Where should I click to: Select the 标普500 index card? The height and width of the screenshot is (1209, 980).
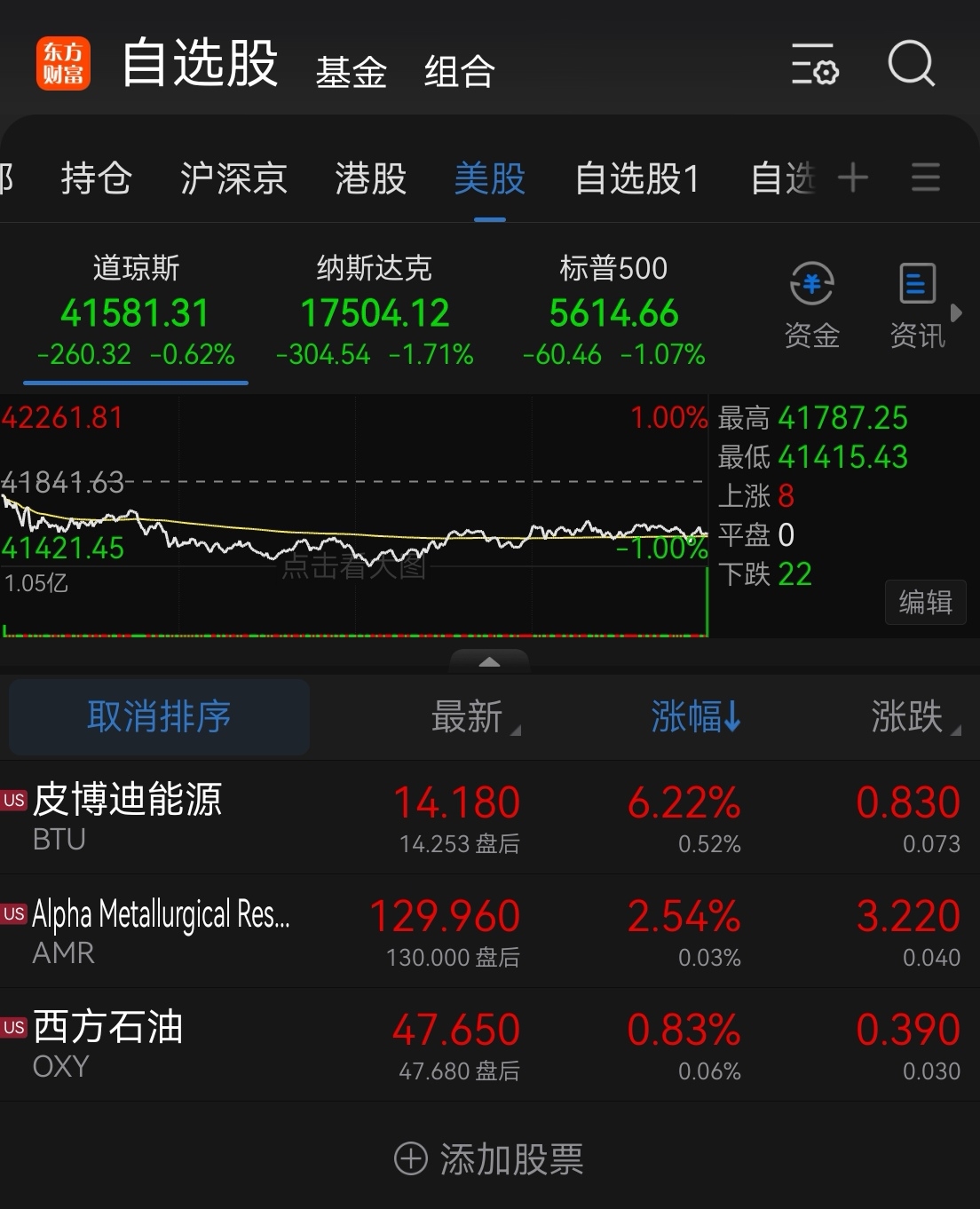(x=613, y=312)
